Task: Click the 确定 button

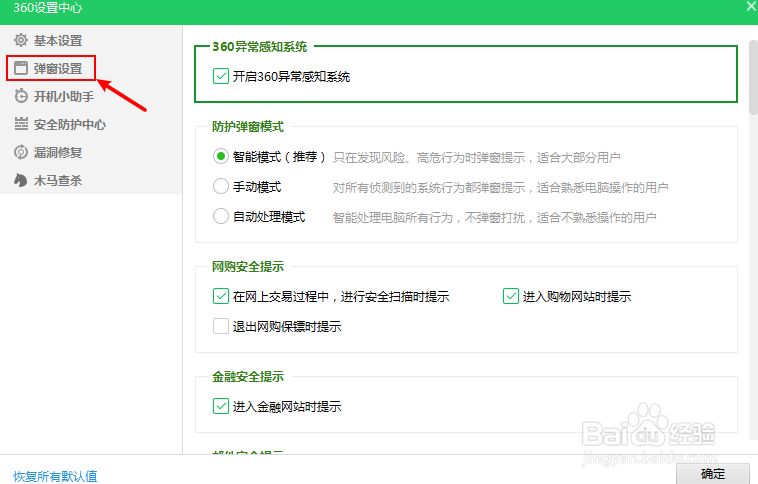Action: tap(713, 474)
